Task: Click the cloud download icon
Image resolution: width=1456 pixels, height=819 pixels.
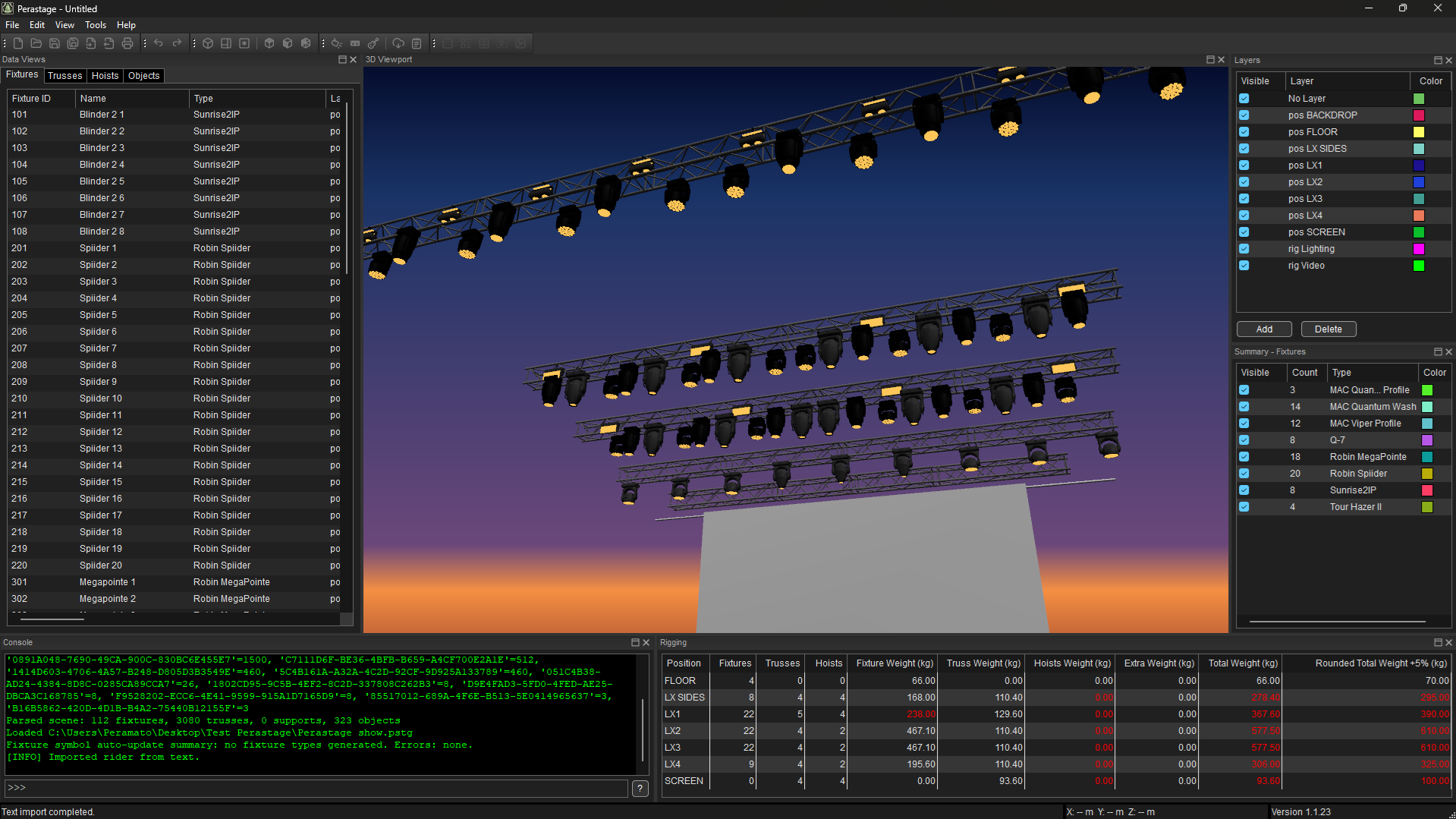Action: tap(398, 43)
